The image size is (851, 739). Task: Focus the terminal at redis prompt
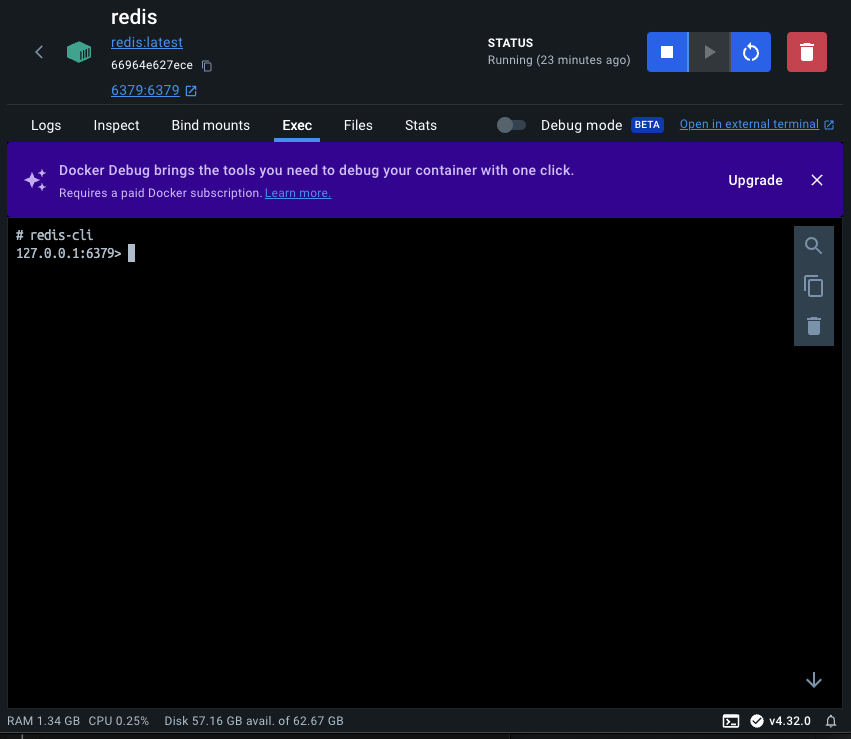(x=131, y=253)
